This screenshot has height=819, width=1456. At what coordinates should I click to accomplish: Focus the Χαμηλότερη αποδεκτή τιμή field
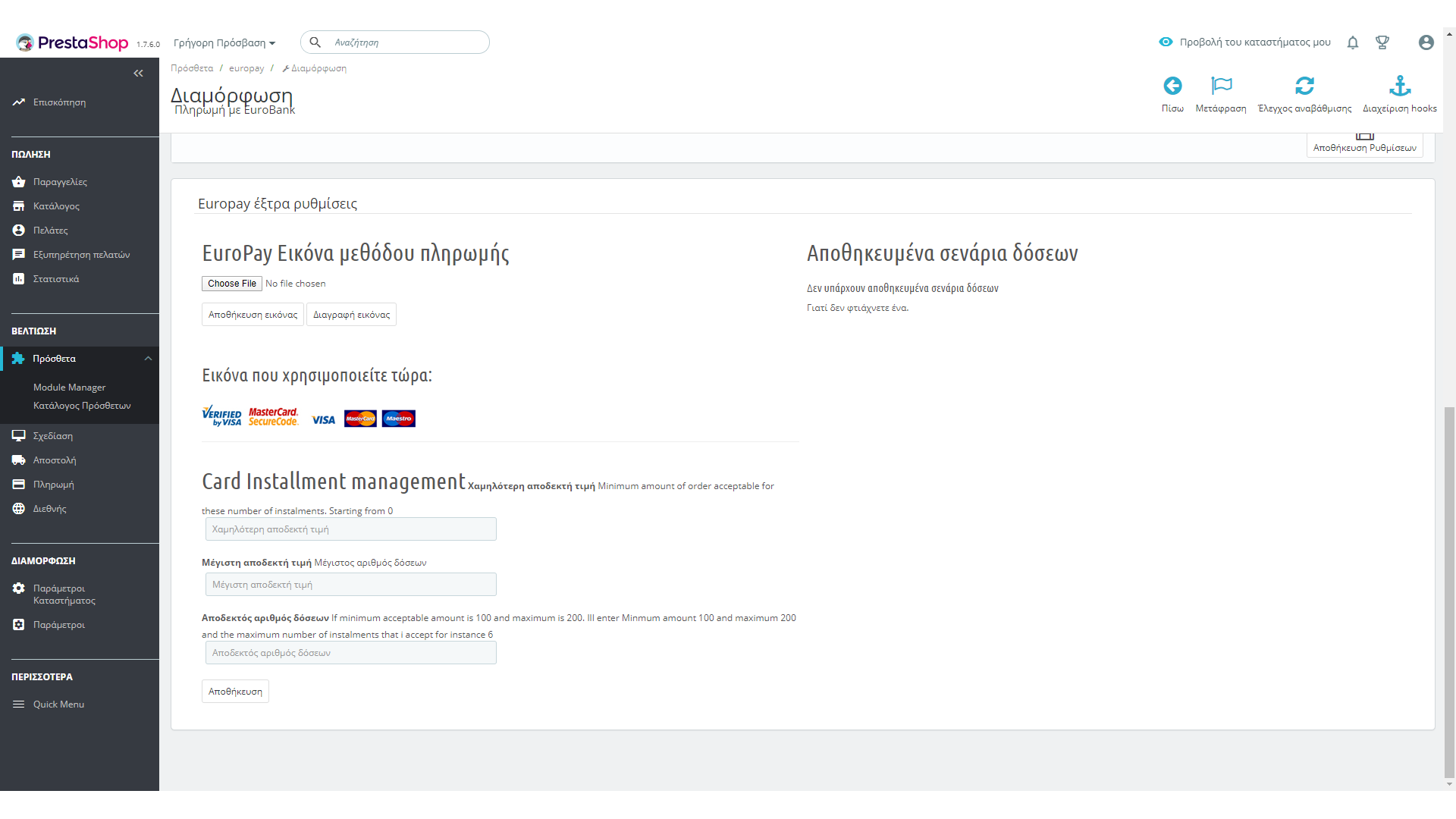(350, 529)
